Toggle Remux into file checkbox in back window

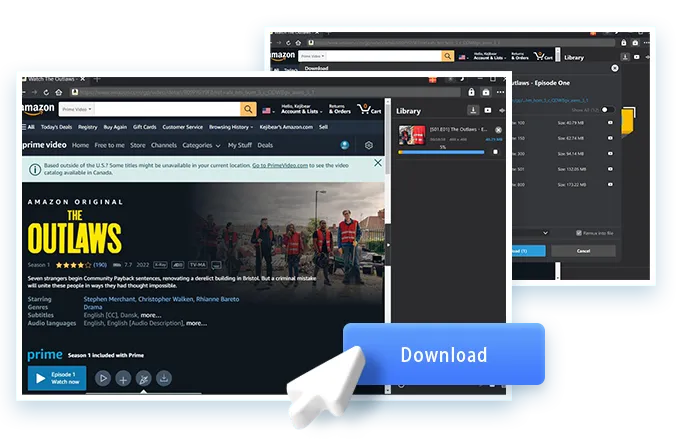point(579,233)
